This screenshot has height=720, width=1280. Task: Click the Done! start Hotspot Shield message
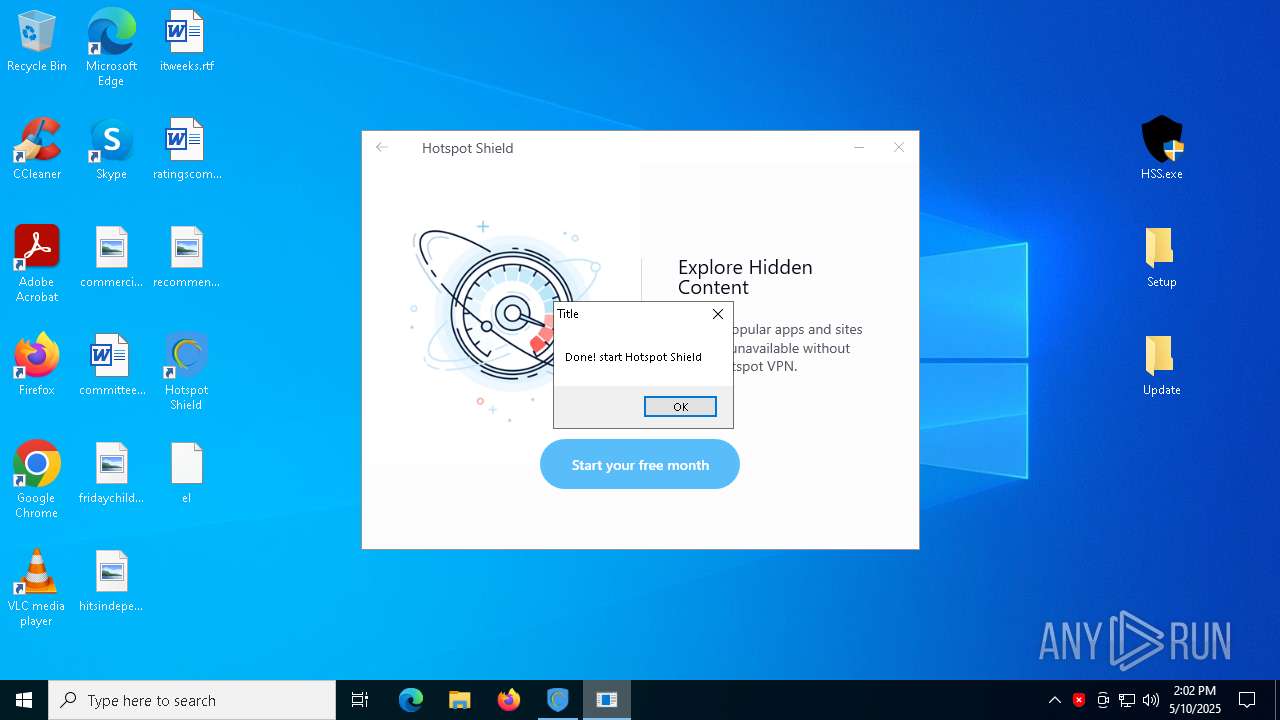633,357
